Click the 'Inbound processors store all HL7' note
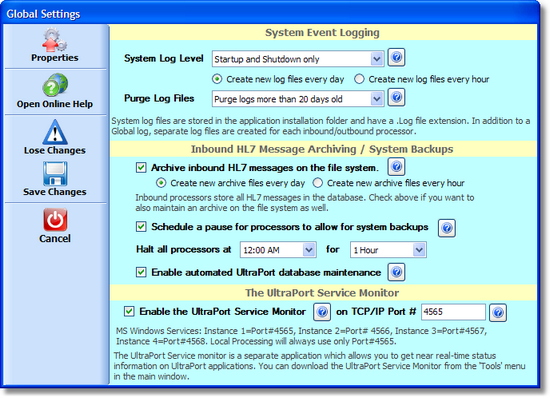 point(305,203)
